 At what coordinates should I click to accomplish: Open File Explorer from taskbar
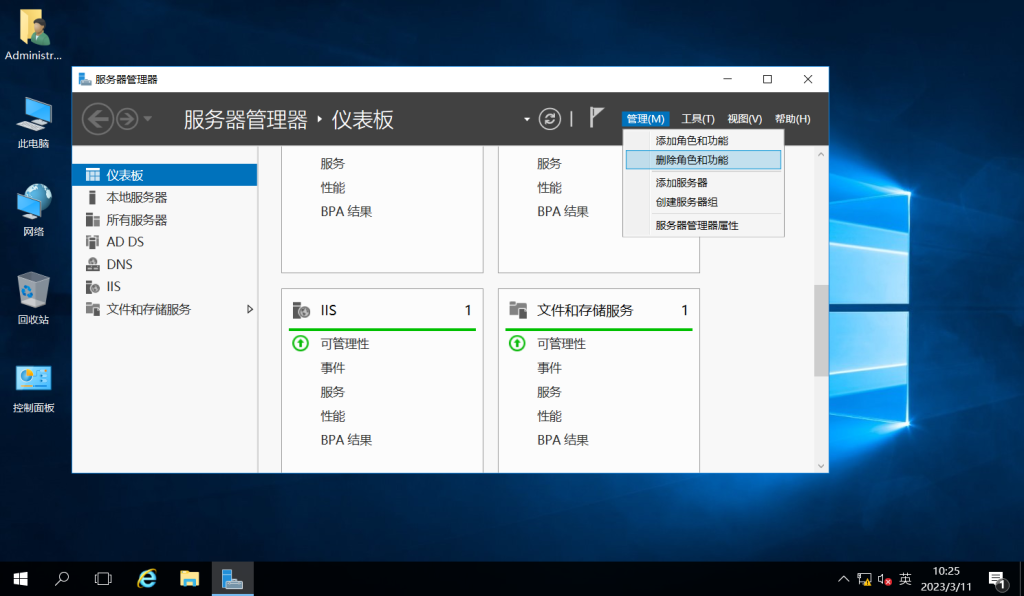pyautogui.click(x=189, y=579)
